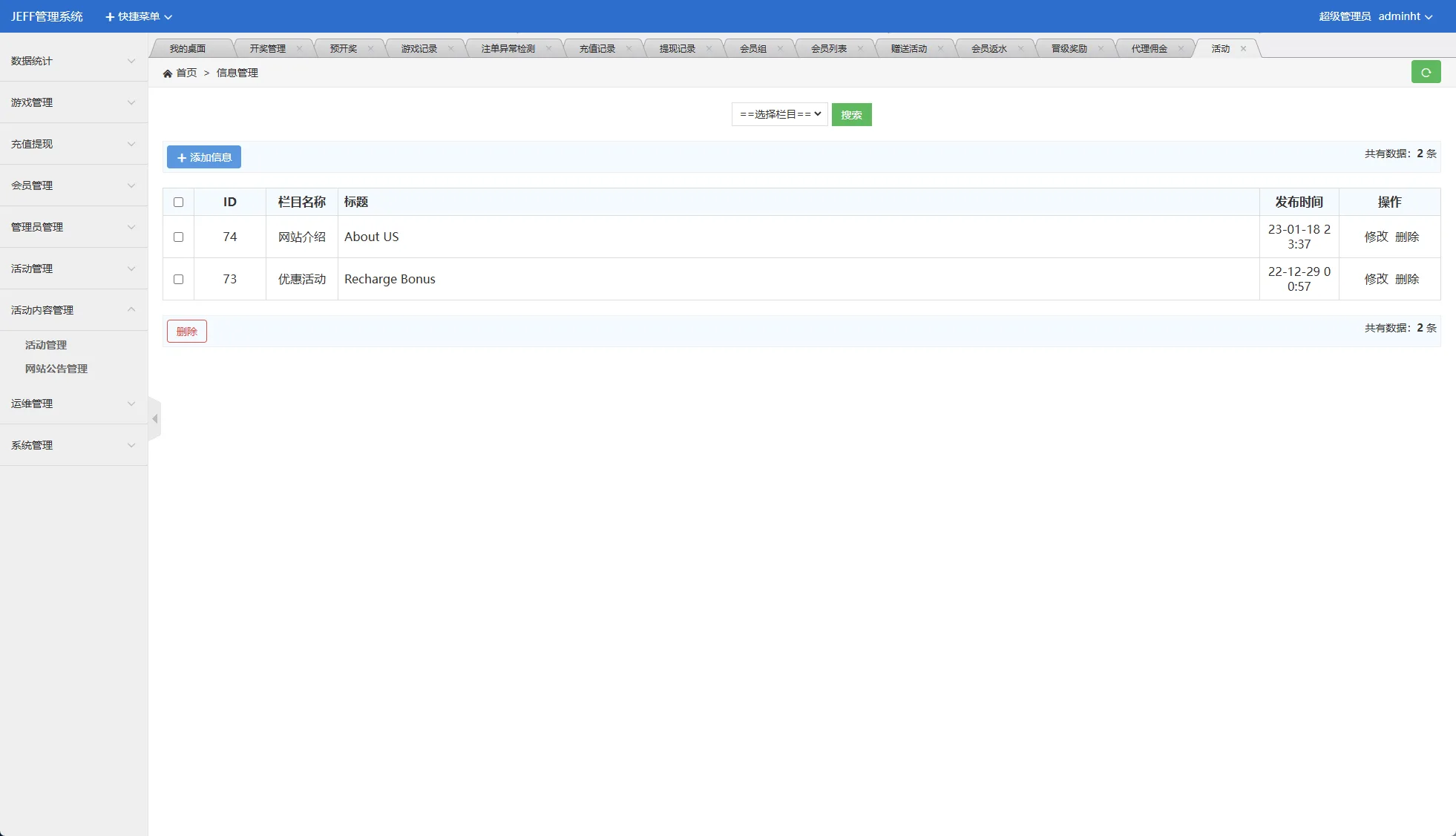
Task: Click 修改 for the About US row
Action: 1375,237
